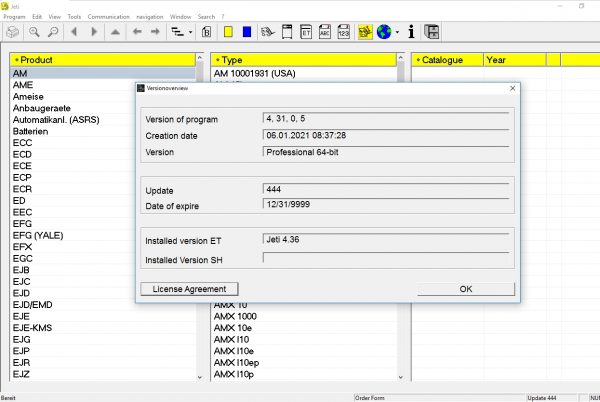Viewport: 600px width, 402px height.
Task: Click Order Form in status bar
Action: [370, 398]
